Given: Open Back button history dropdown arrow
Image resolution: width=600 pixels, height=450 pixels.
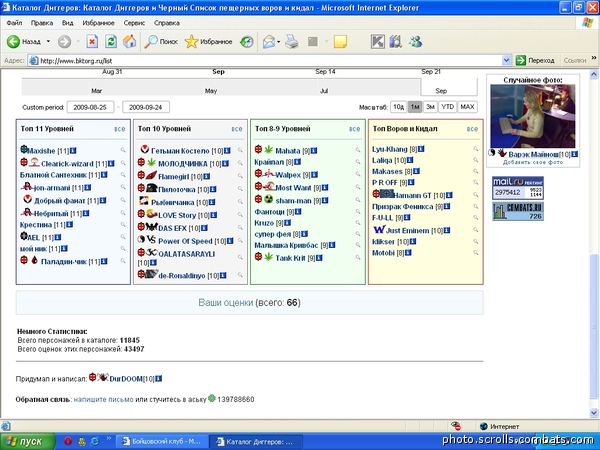Looking at the screenshot, I should point(48,41).
